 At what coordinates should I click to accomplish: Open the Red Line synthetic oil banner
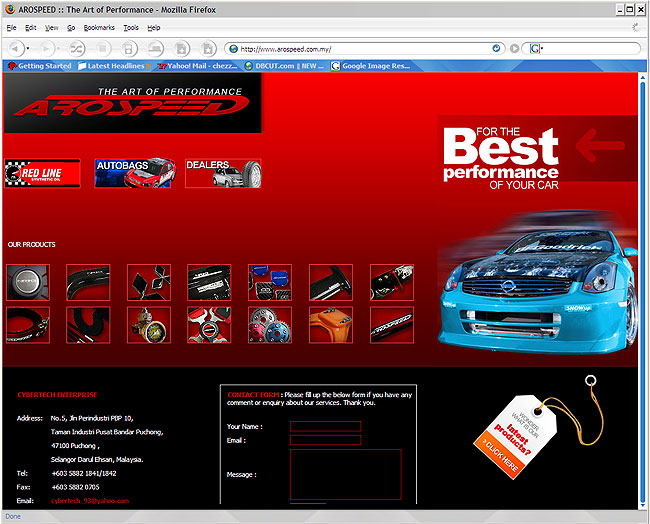click(x=42, y=174)
